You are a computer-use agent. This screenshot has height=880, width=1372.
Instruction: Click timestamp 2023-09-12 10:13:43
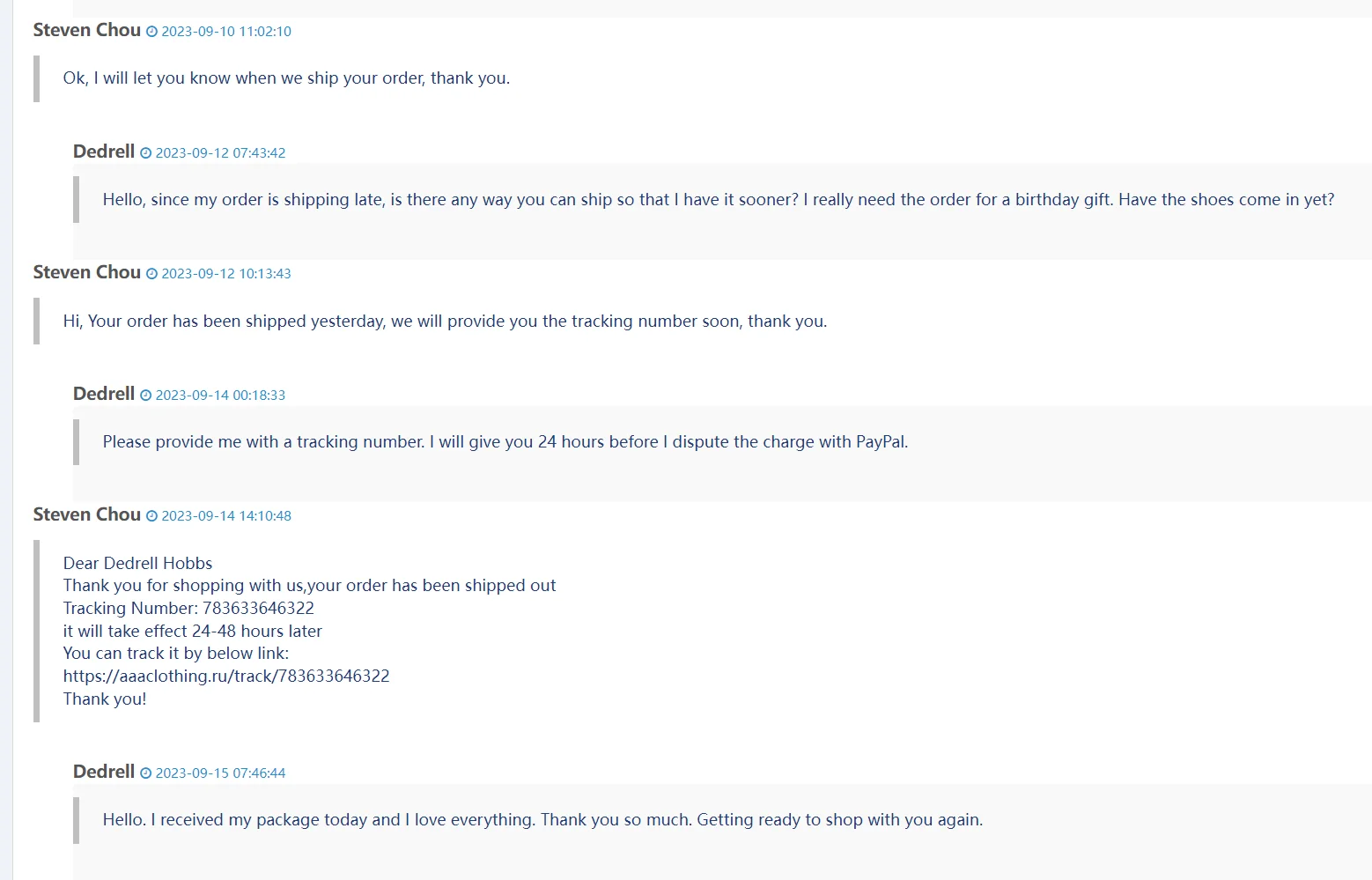click(x=226, y=274)
